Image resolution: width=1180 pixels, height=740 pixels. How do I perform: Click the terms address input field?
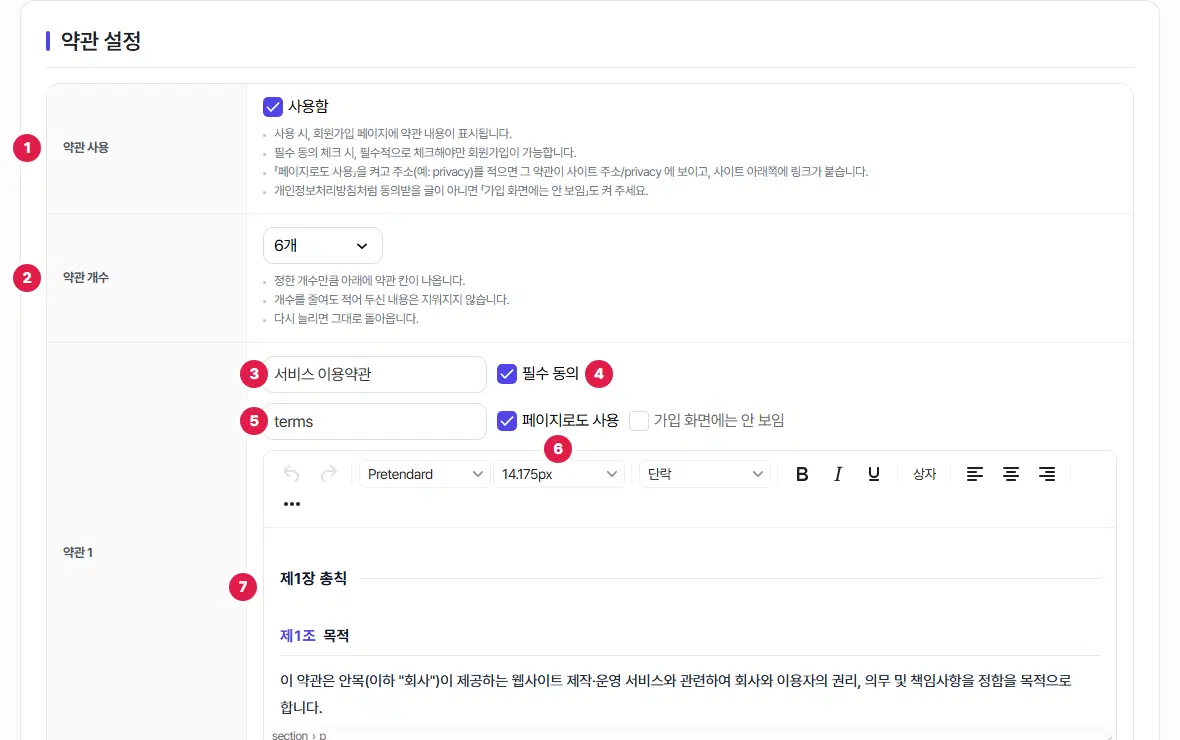(375, 422)
